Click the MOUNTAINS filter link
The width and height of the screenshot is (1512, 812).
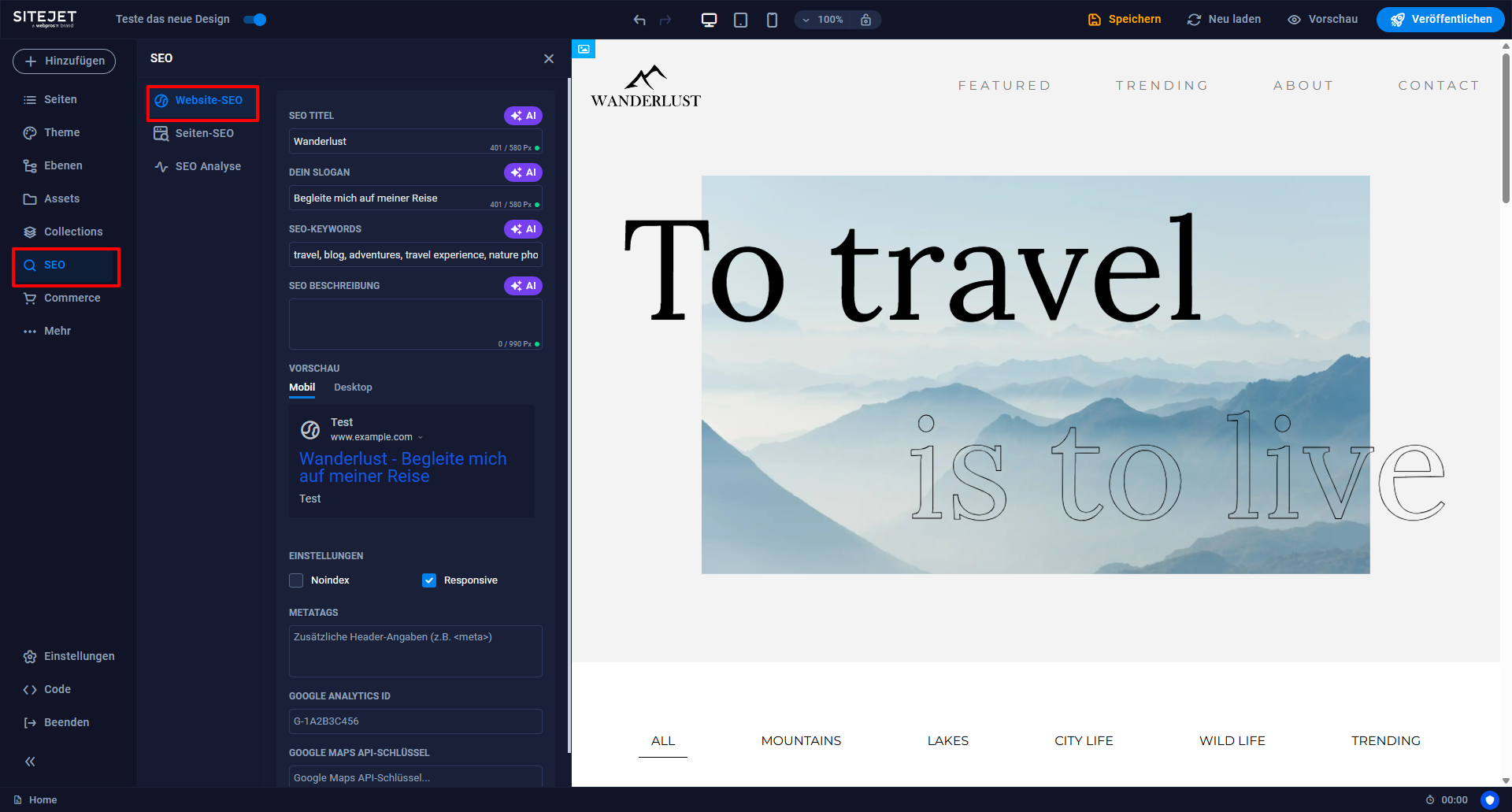tap(801, 740)
